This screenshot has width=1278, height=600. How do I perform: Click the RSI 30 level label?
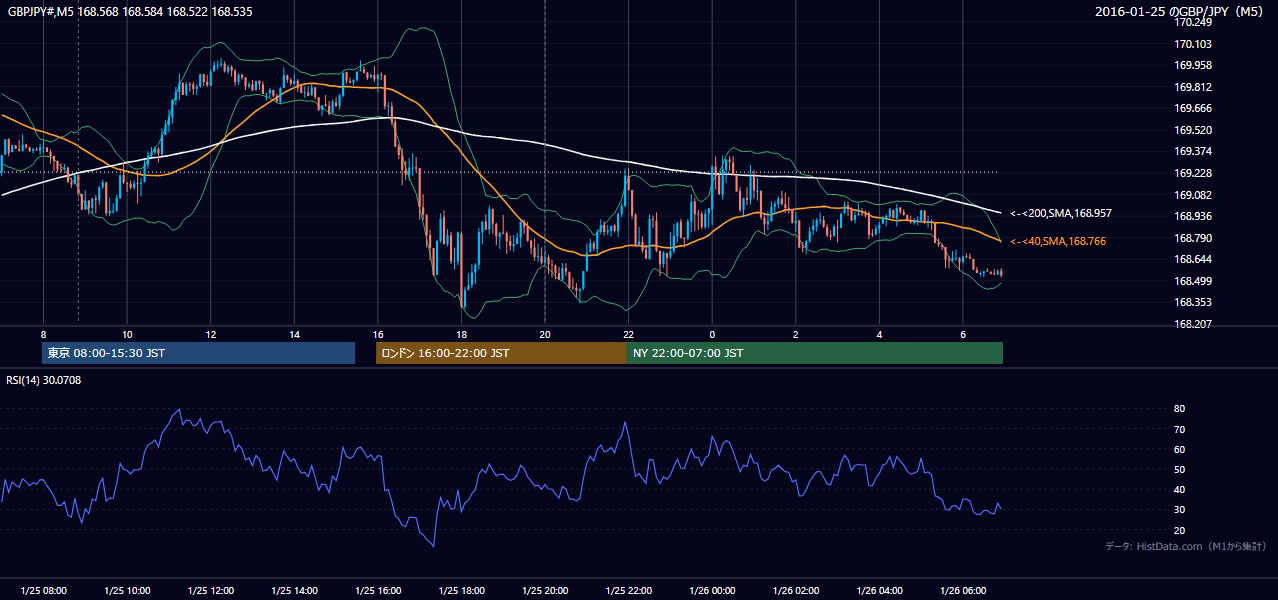1180,510
